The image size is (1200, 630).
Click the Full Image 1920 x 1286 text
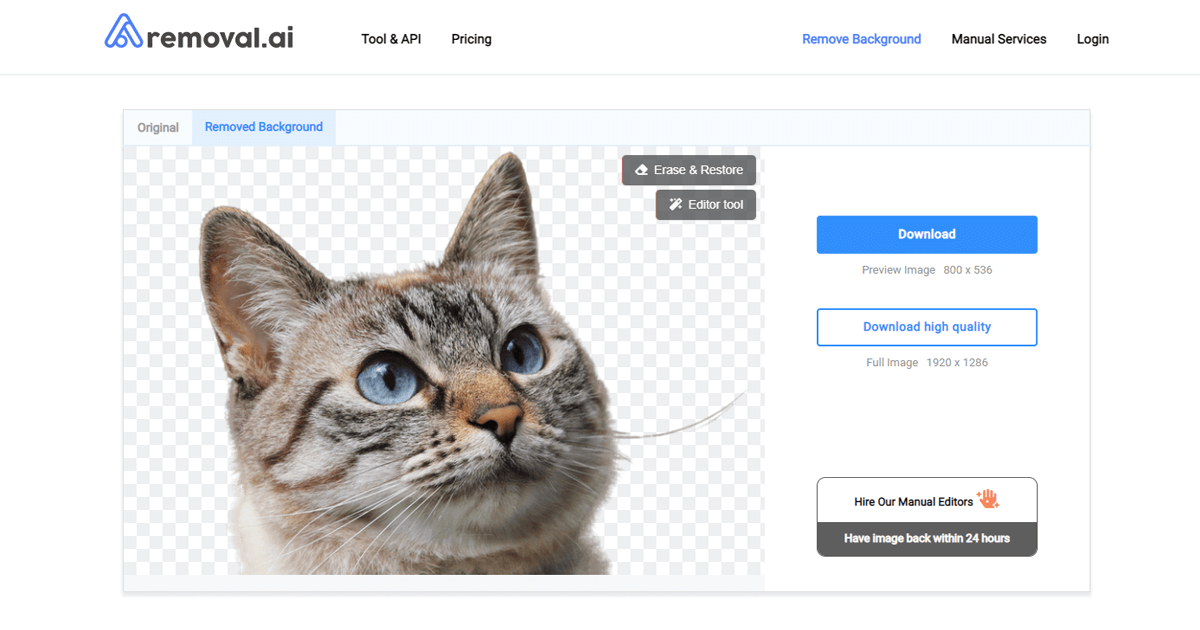[x=927, y=363]
